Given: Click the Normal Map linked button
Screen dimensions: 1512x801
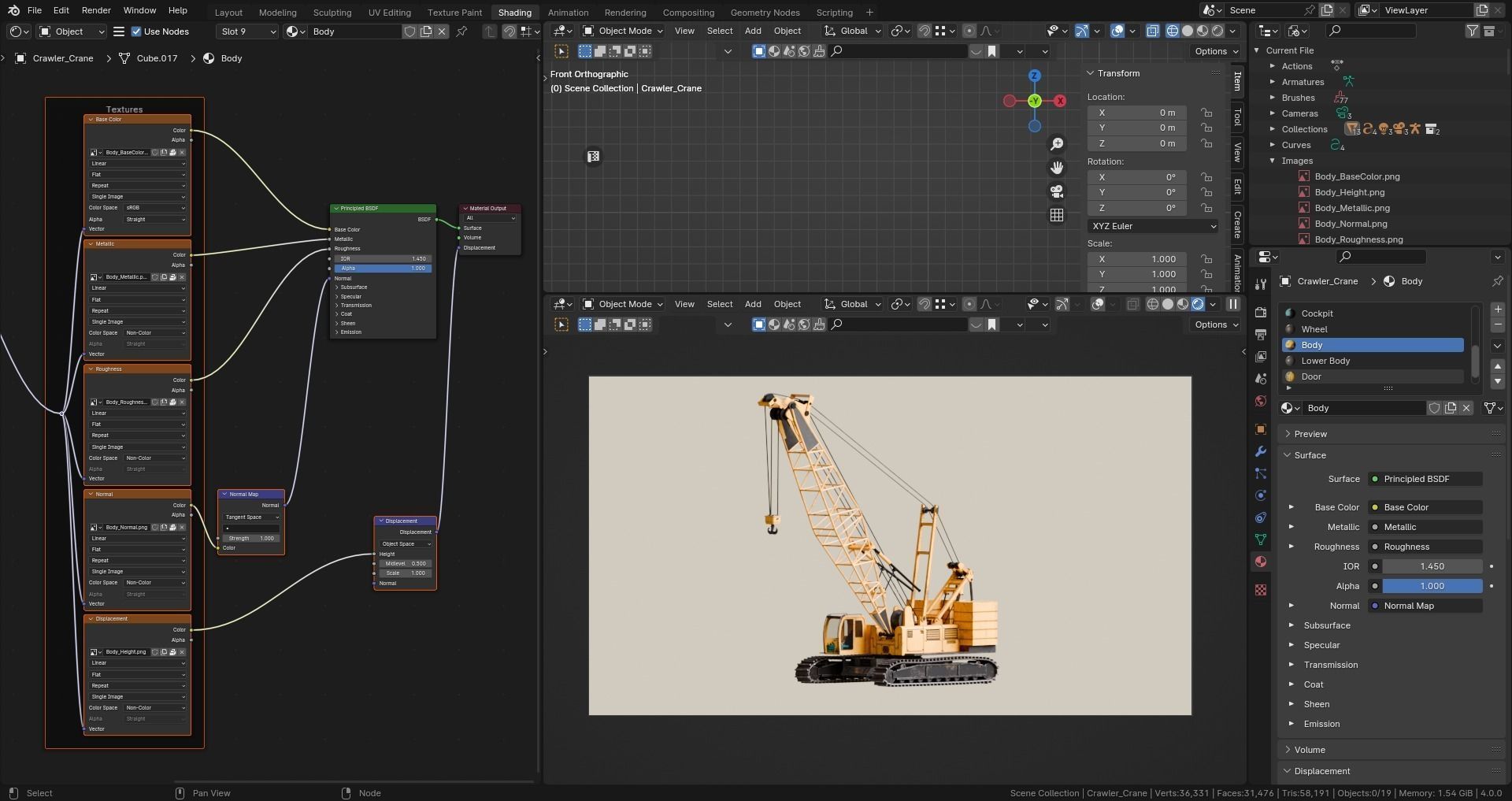Looking at the screenshot, I should coord(1425,606).
